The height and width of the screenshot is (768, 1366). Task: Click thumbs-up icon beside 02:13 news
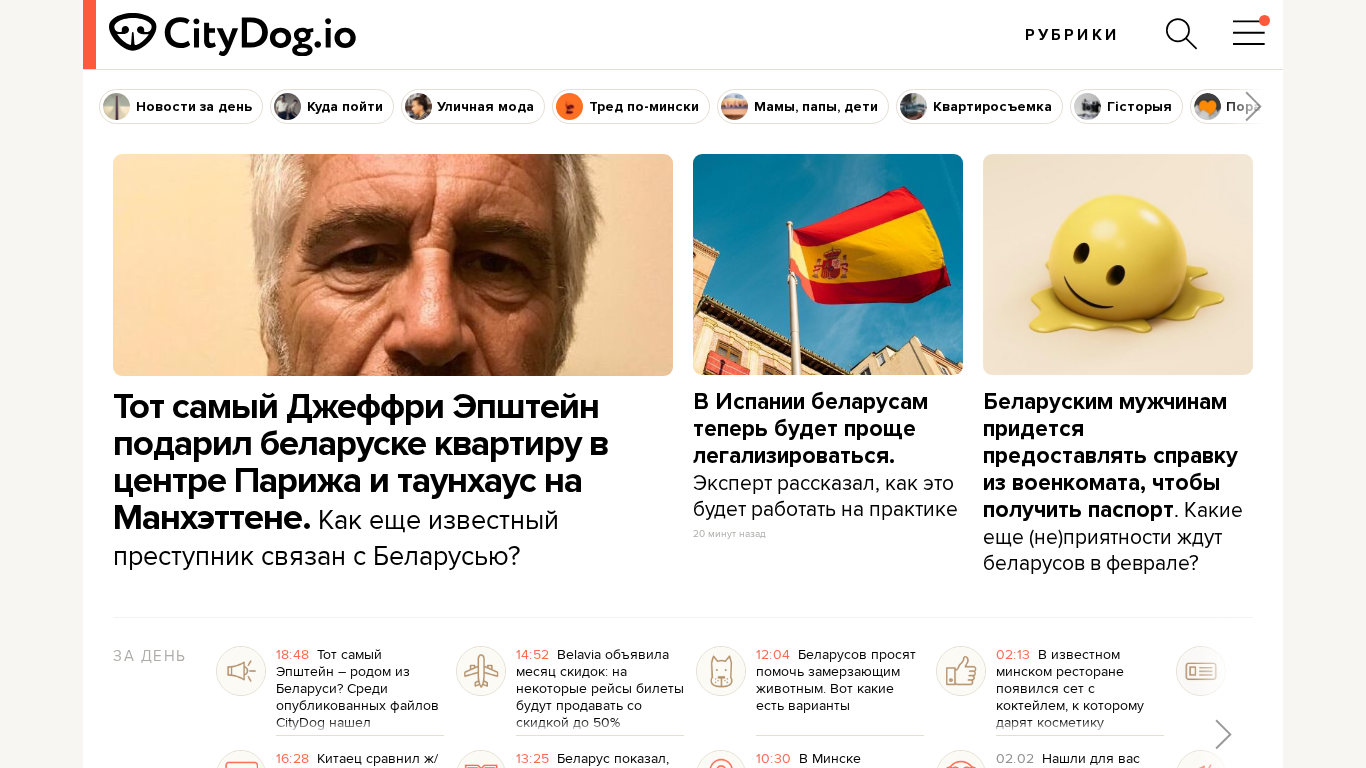point(961,671)
